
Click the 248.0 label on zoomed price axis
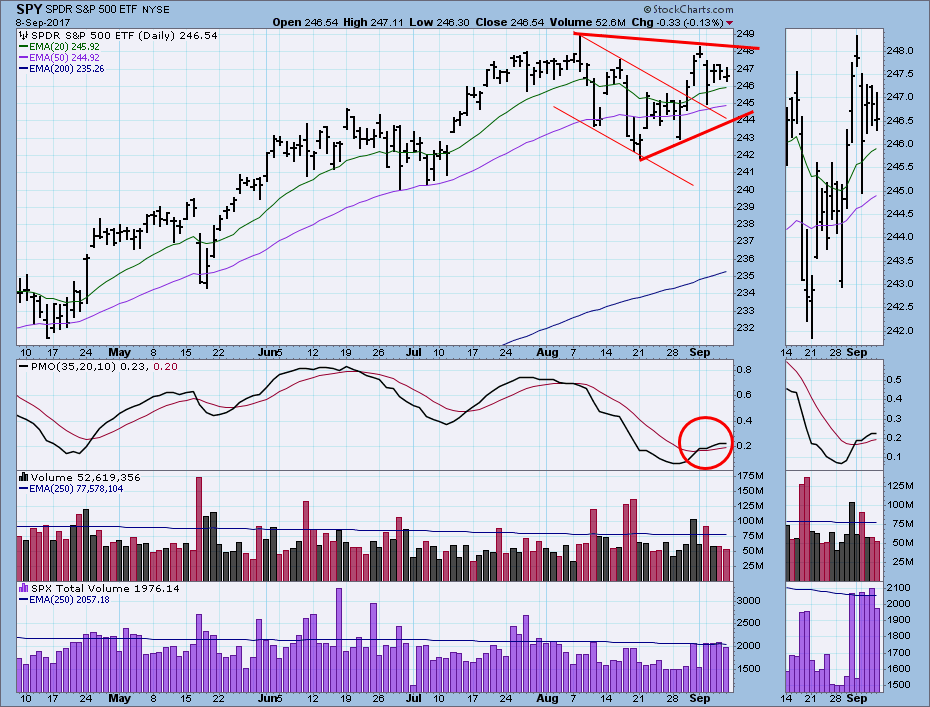900,50
